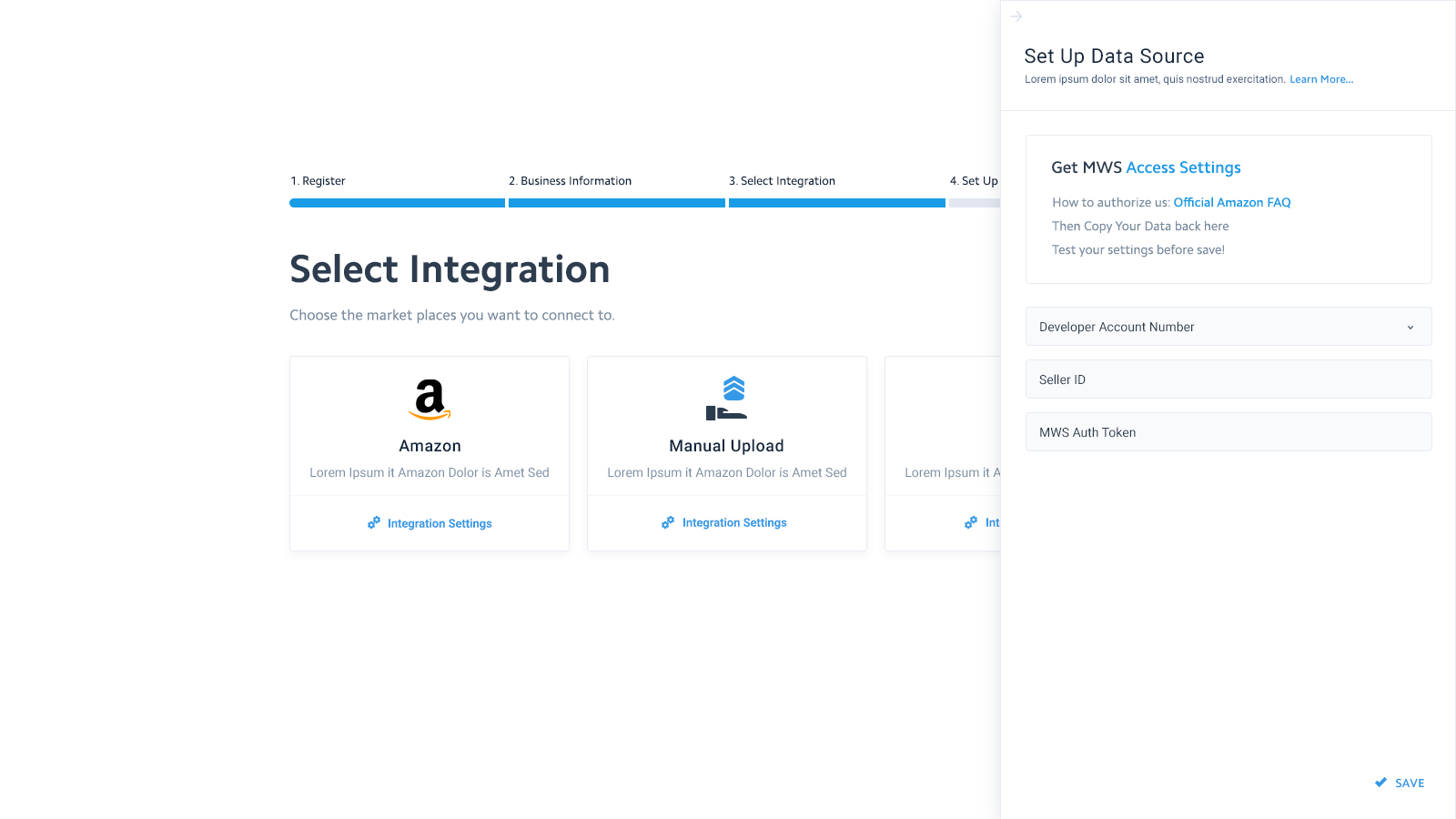Select the Manual Upload card title
Image resolution: width=1456 pixels, height=819 pixels.
tap(726, 446)
